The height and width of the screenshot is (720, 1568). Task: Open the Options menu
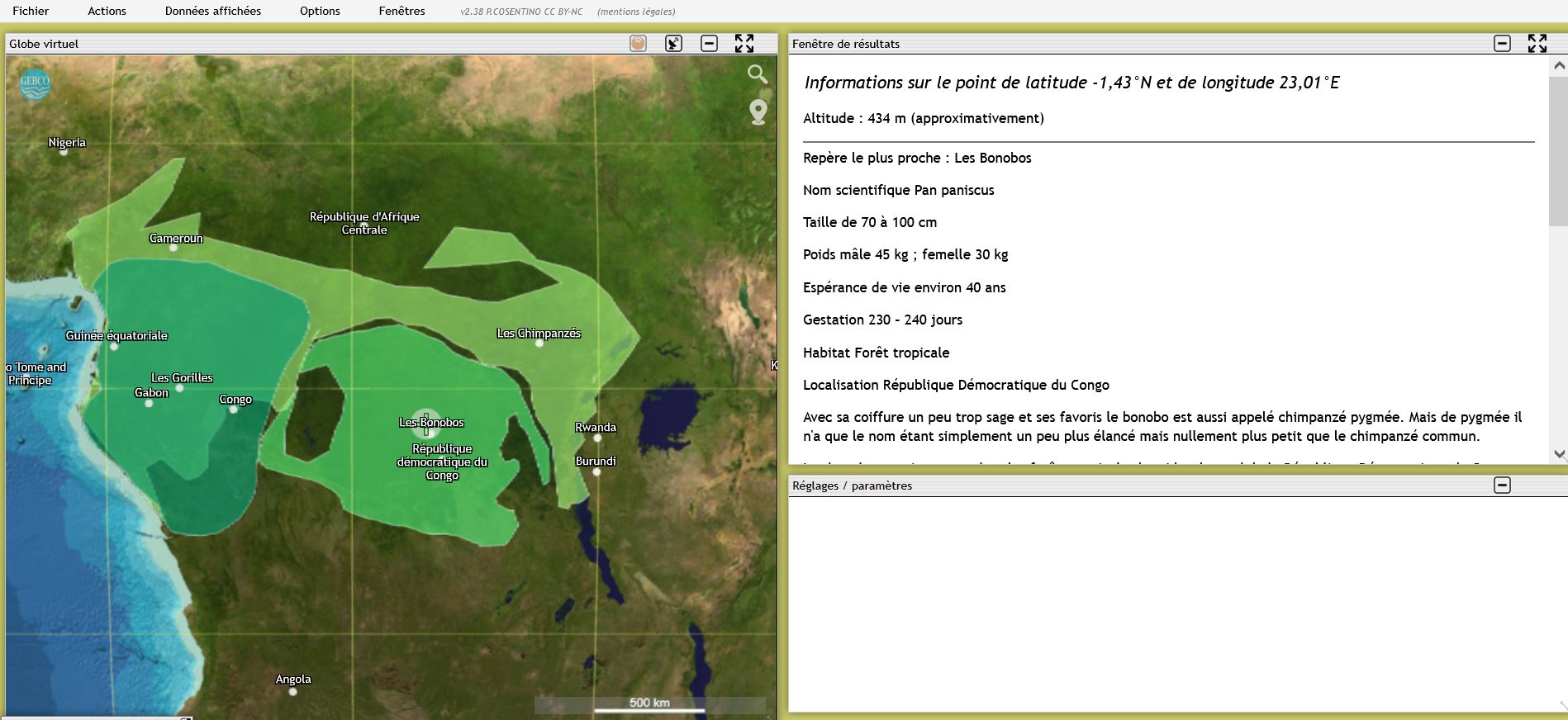(320, 11)
